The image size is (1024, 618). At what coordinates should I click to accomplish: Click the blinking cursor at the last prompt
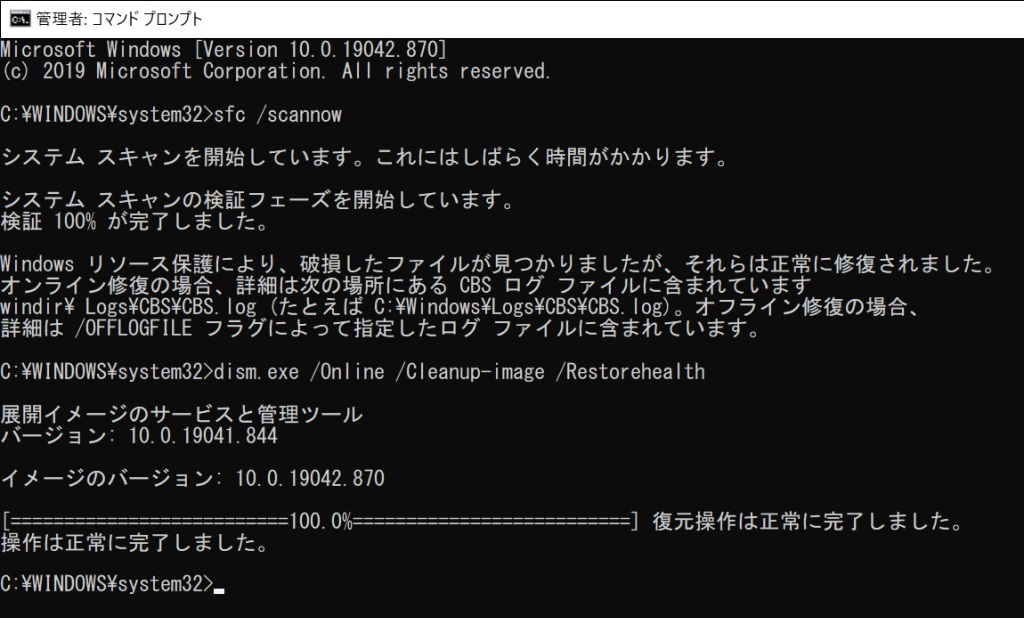click(219, 589)
